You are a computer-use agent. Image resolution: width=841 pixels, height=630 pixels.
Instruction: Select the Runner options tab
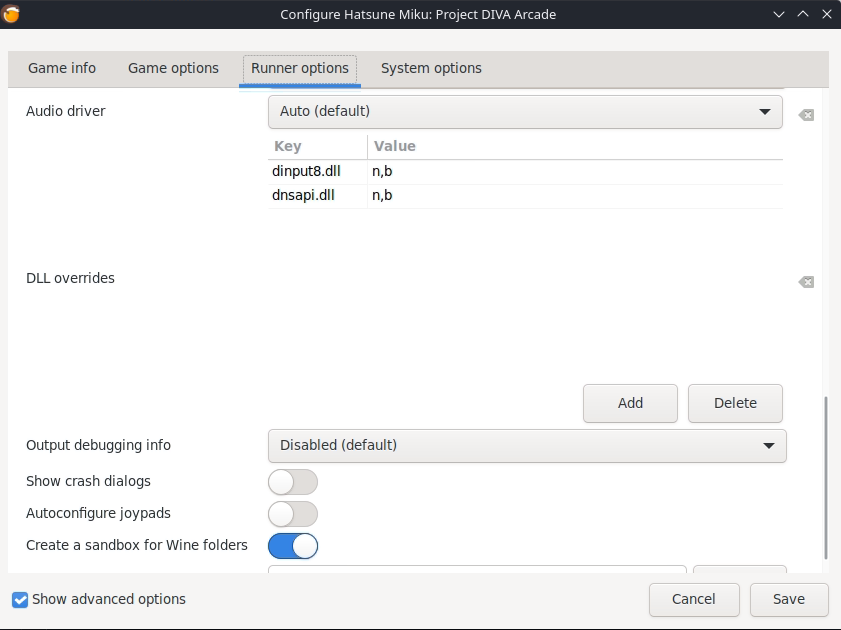click(299, 68)
